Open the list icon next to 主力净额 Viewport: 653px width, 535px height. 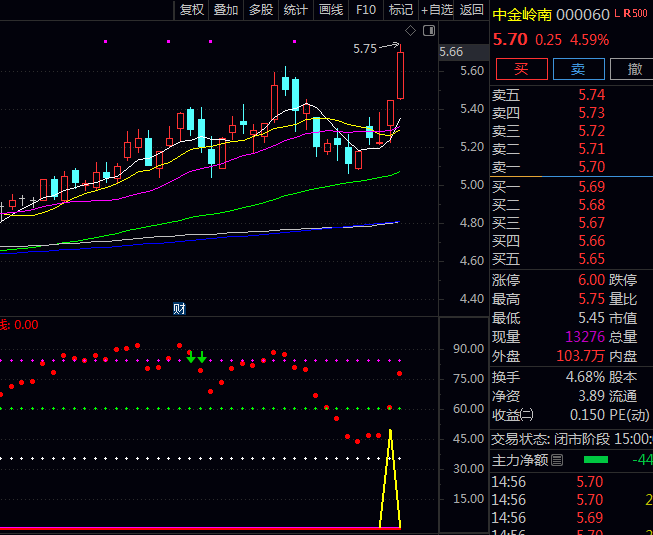[558, 460]
